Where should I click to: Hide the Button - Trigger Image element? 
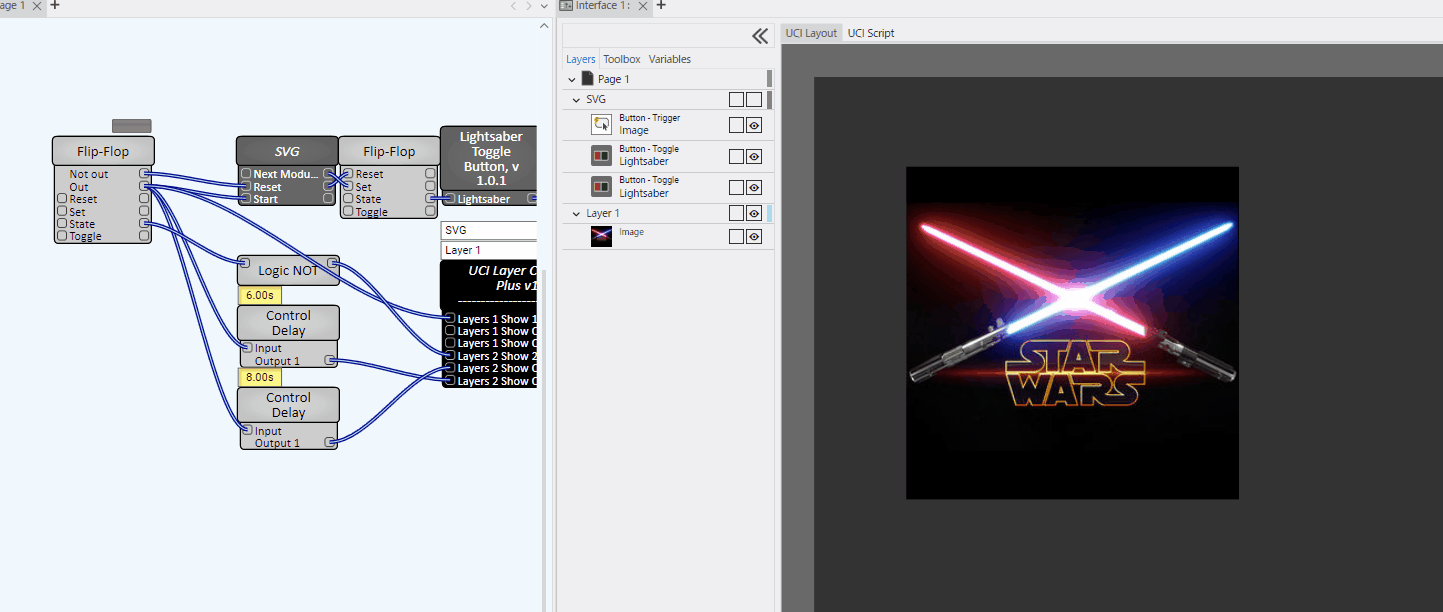(x=754, y=125)
